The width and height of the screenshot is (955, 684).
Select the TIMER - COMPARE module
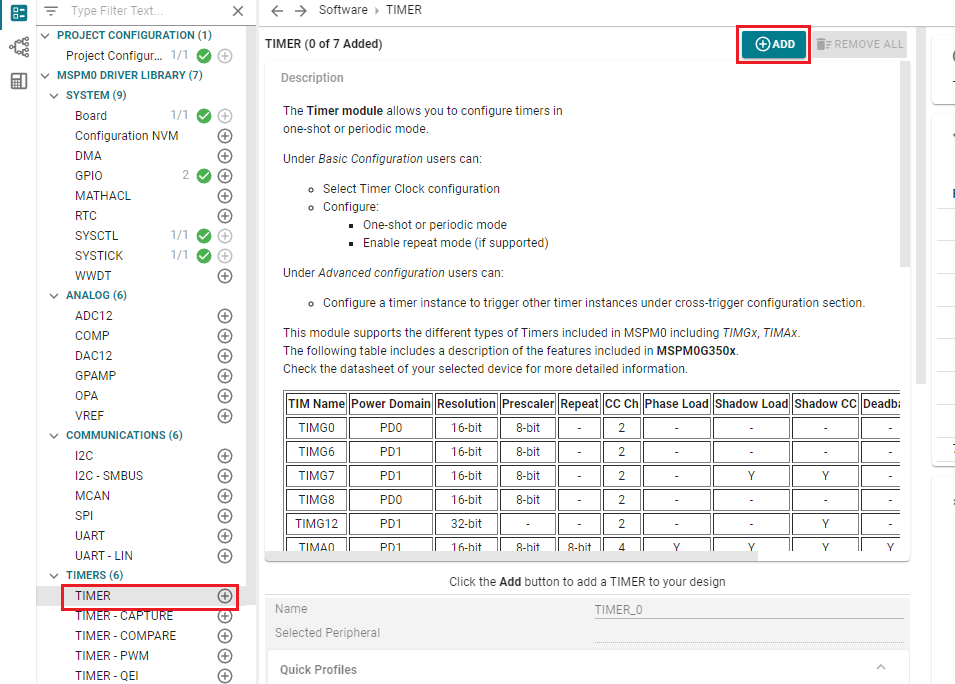point(125,636)
